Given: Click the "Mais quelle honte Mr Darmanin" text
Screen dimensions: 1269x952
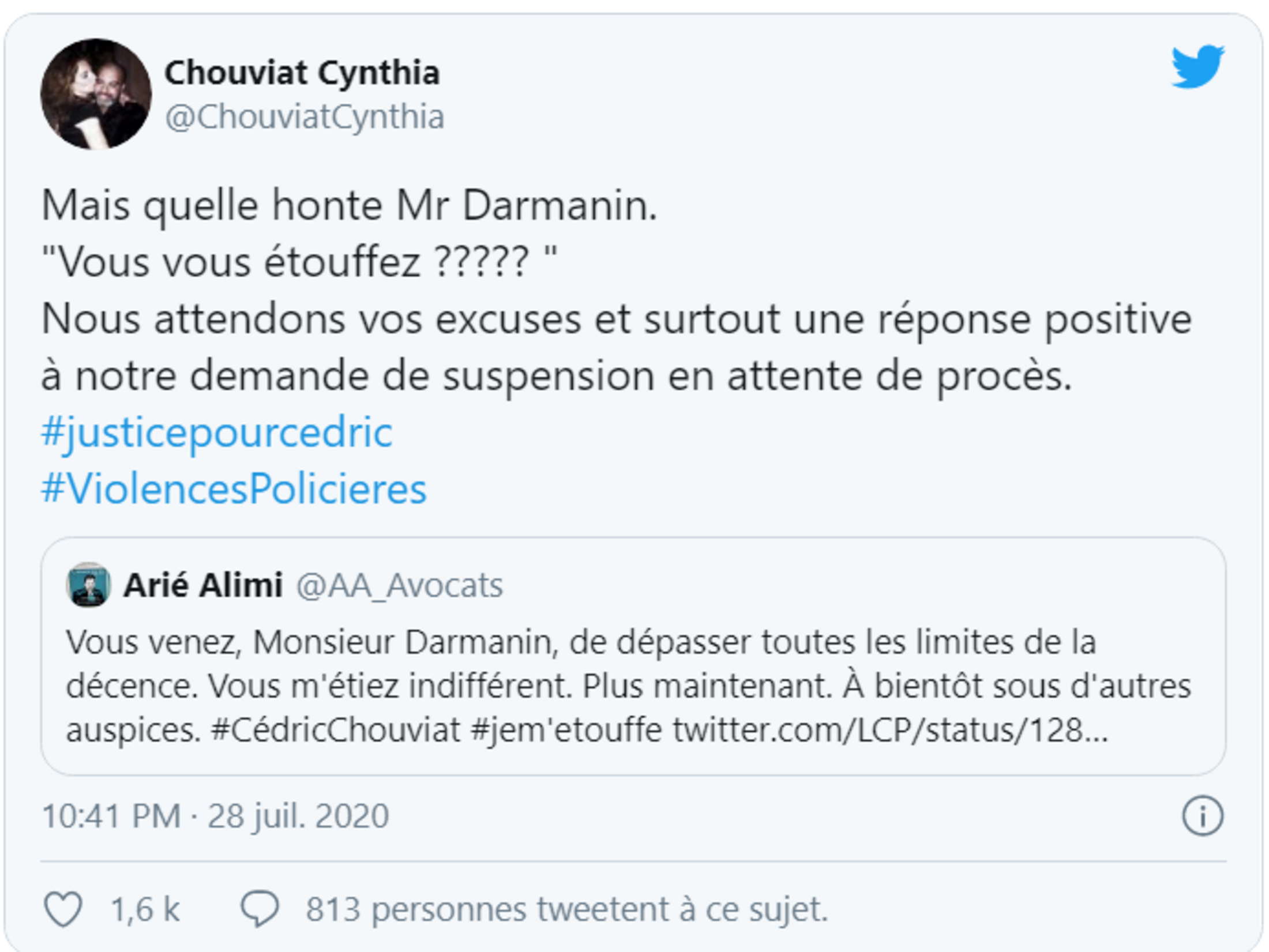Looking at the screenshot, I should coord(349,205).
